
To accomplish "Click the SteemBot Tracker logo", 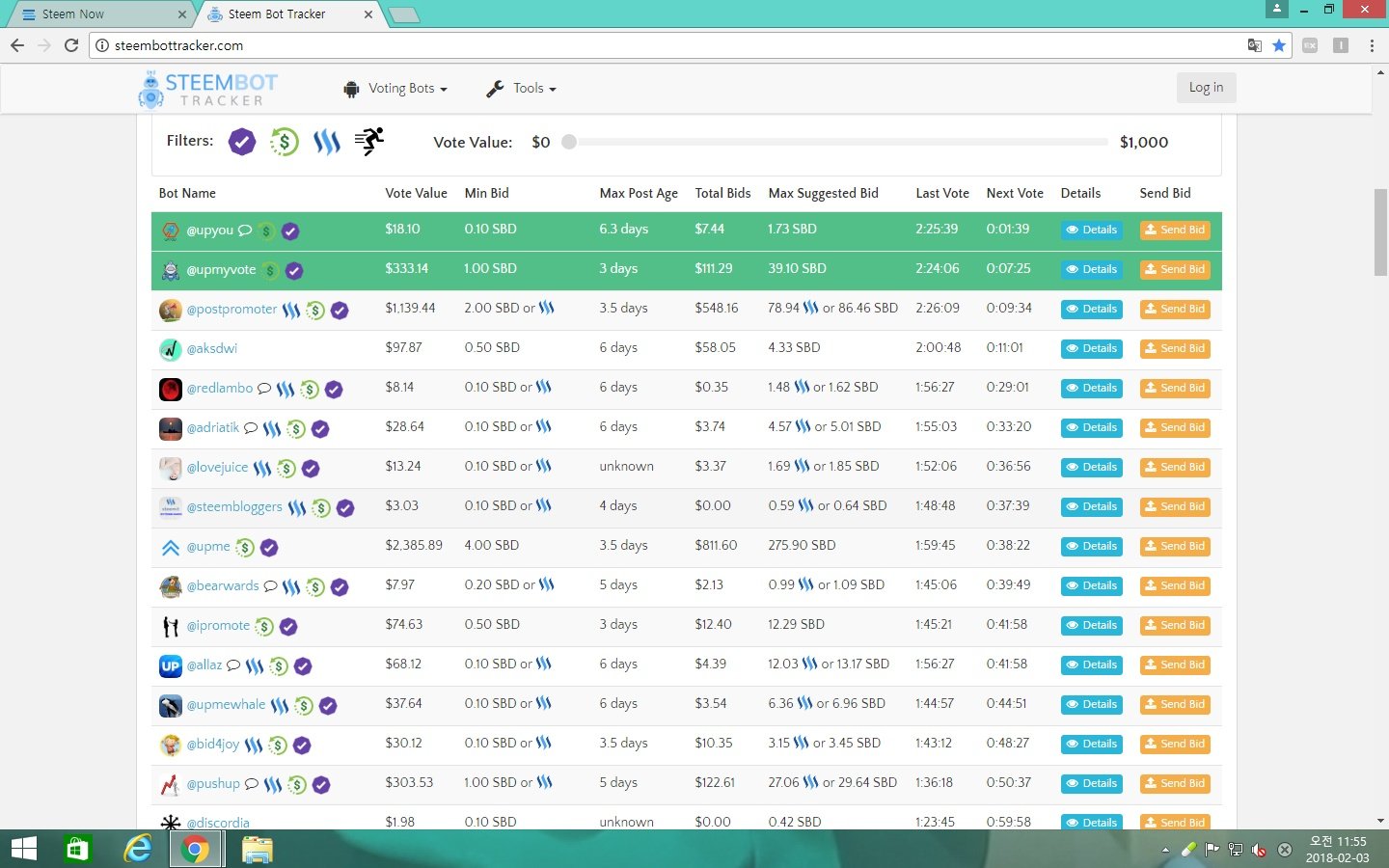I will [208, 89].
